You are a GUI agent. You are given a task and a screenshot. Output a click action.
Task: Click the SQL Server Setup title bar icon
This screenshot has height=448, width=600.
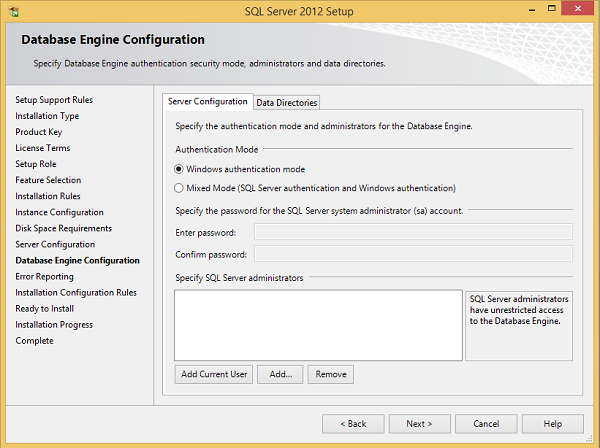[12, 11]
